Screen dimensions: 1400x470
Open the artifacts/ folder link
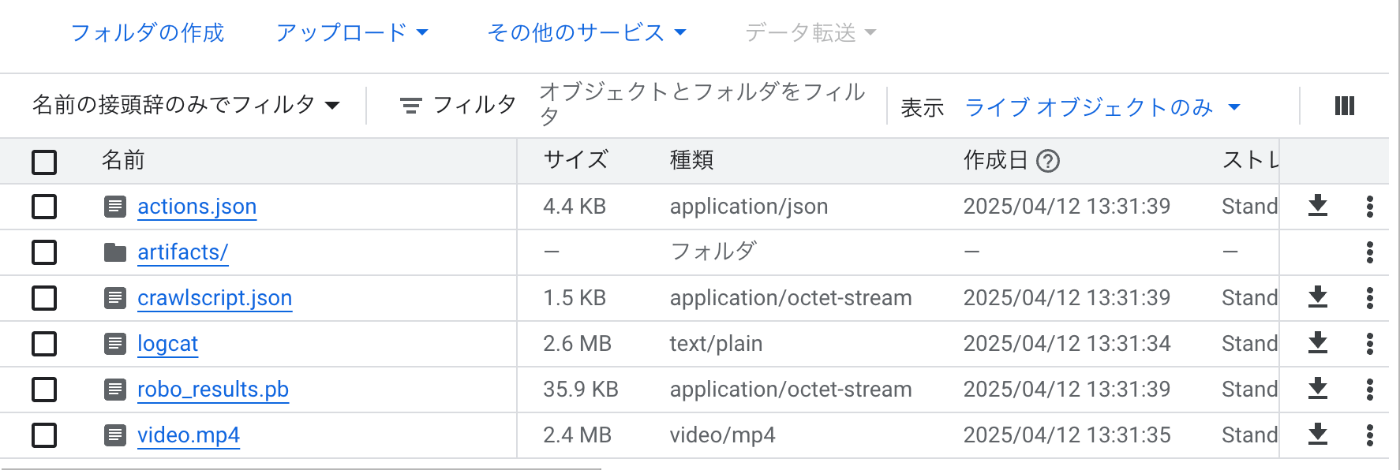pos(183,252)
